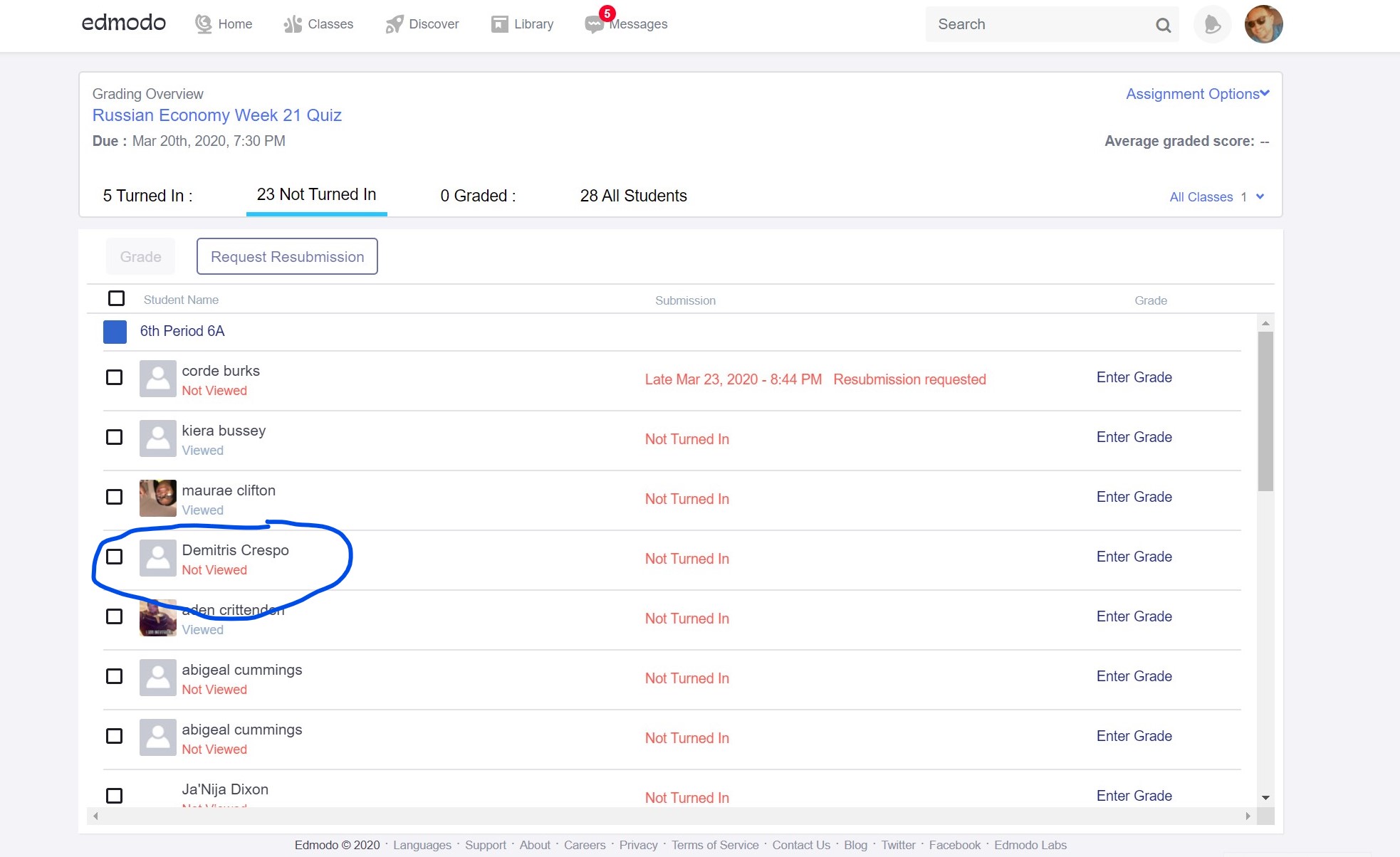This screenshot has height=857, width=1400.
Task: Click the Home icon in navbar
Action: (x=204, y=24)
